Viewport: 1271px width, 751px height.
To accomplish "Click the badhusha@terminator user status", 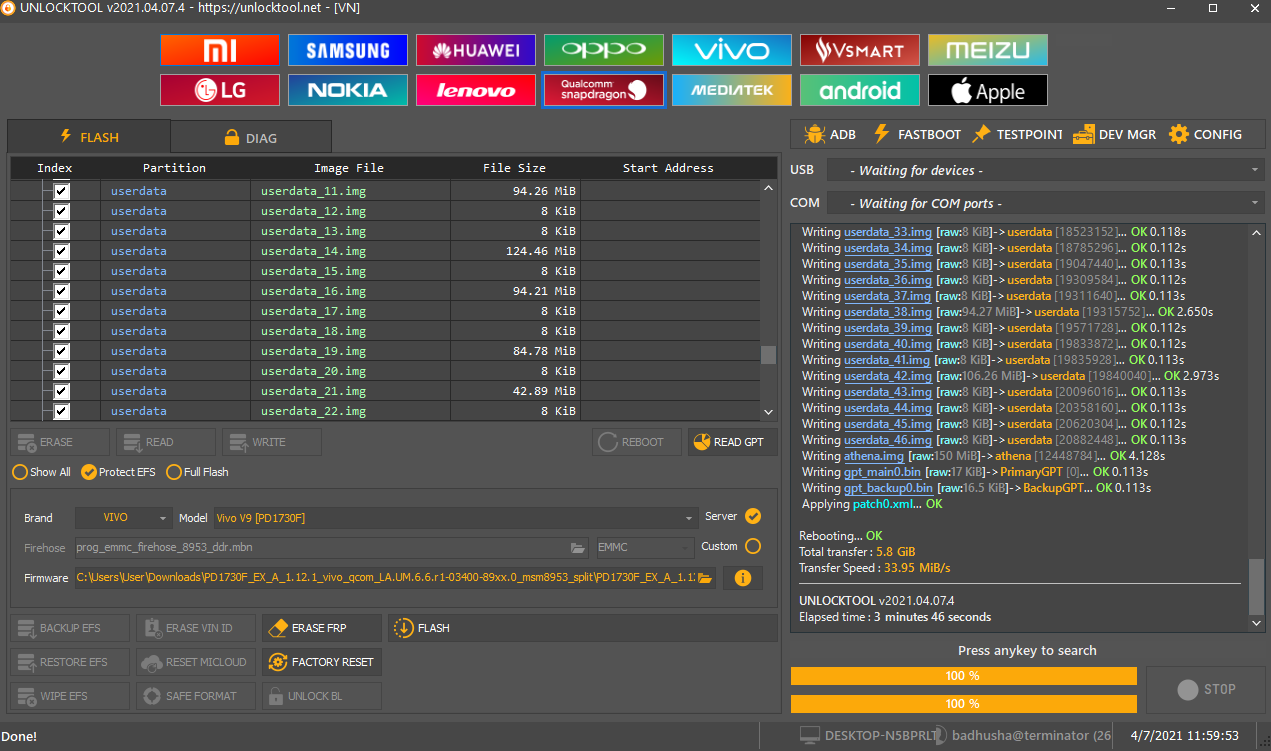I will click(1023, 735).
